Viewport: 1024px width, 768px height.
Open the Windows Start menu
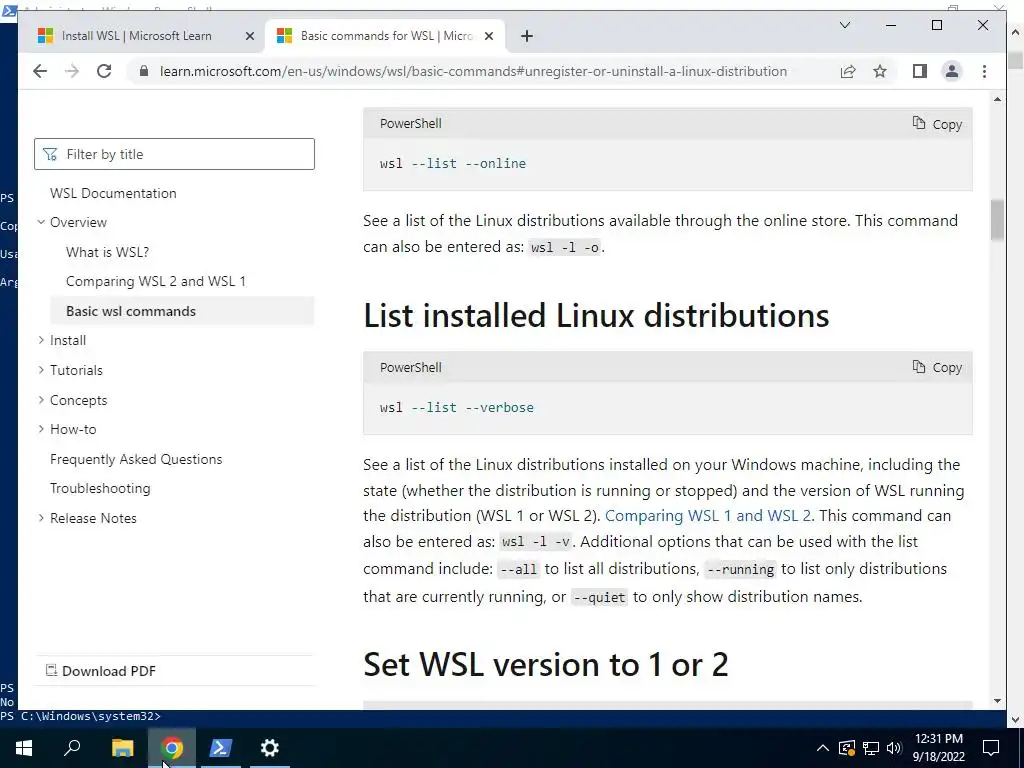pos(24,748)
